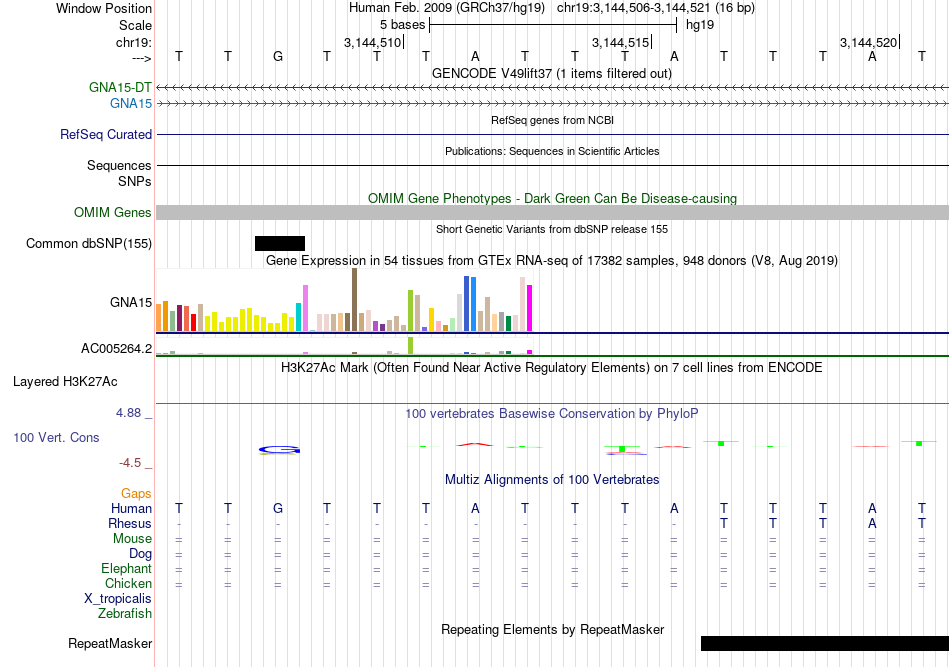Image resolution: width=950 pixels, height=667 pixels.
Task: Click the black RepeatMasker element block
Action: (x=825, y=643)
